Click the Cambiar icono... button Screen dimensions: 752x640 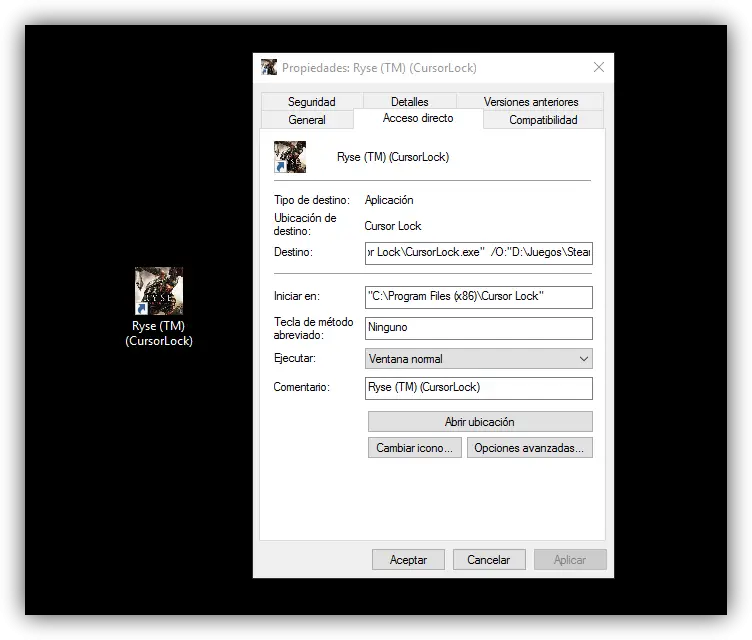[x=415, y=448]
